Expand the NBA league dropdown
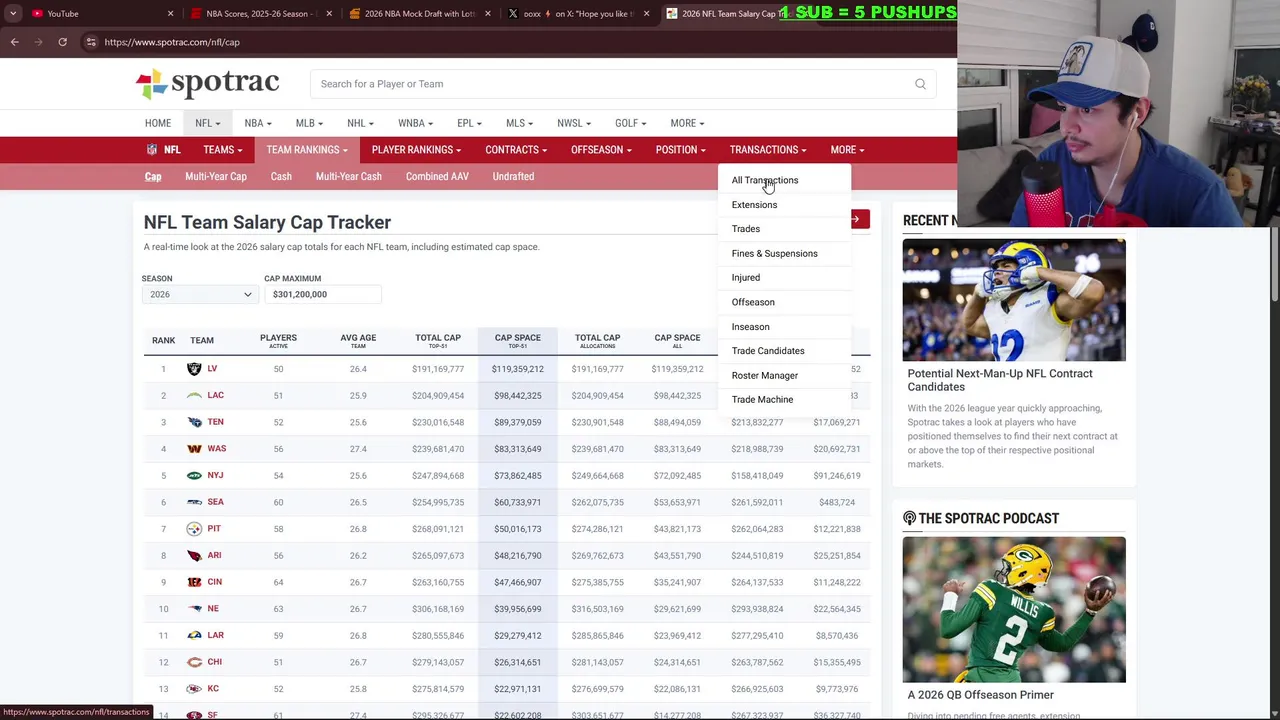This screenshot has width=1280, height=720. pos(258,123)
